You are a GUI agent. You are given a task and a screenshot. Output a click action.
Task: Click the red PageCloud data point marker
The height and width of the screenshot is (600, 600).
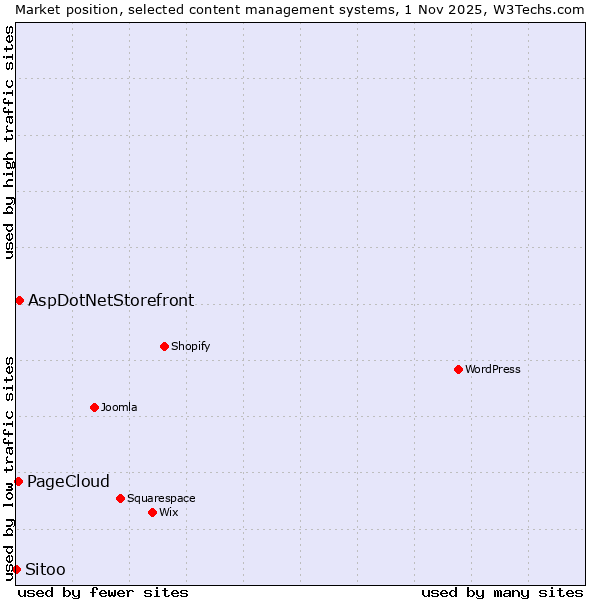click(x=18, y=481)
